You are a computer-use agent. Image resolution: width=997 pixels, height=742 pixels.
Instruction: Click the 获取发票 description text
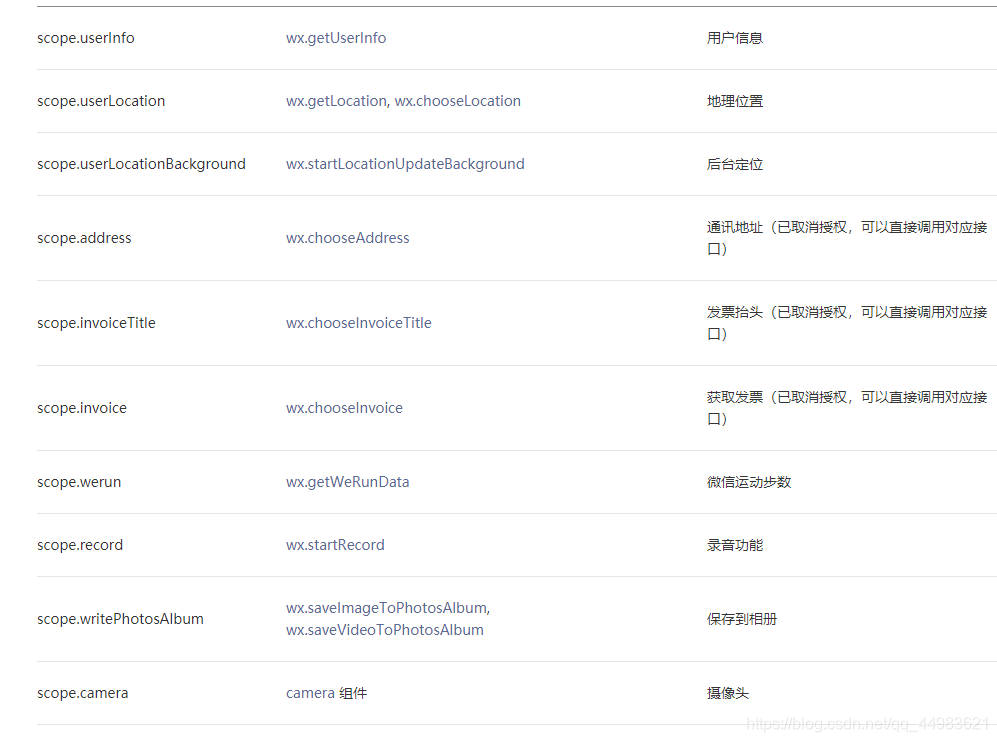click(847, 408)
